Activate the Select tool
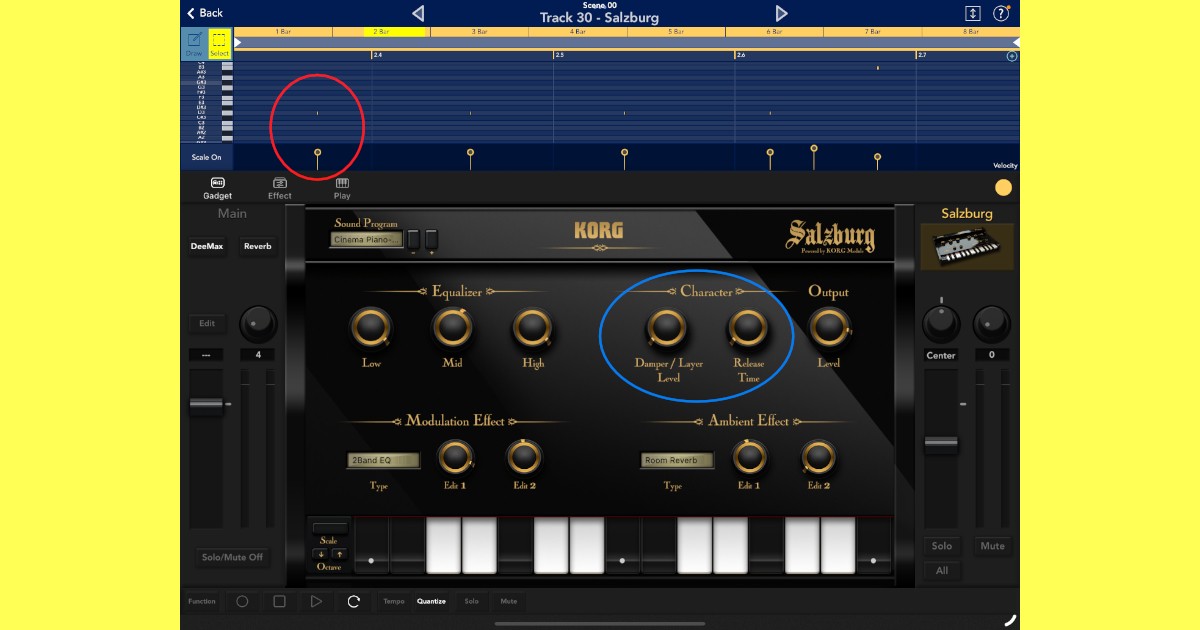 point(219,44)
